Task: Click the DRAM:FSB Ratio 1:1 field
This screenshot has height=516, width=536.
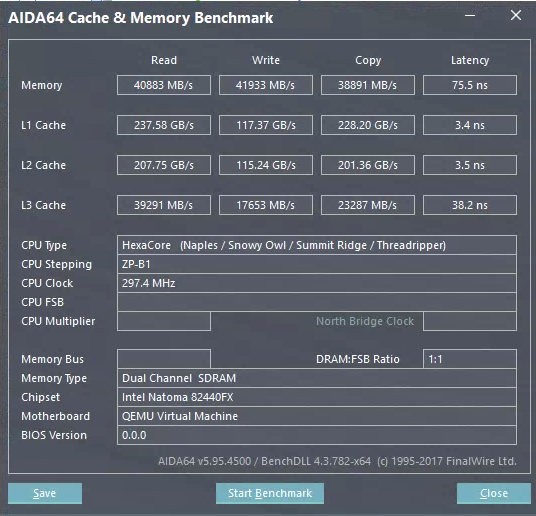Action: tap(470, 359)
